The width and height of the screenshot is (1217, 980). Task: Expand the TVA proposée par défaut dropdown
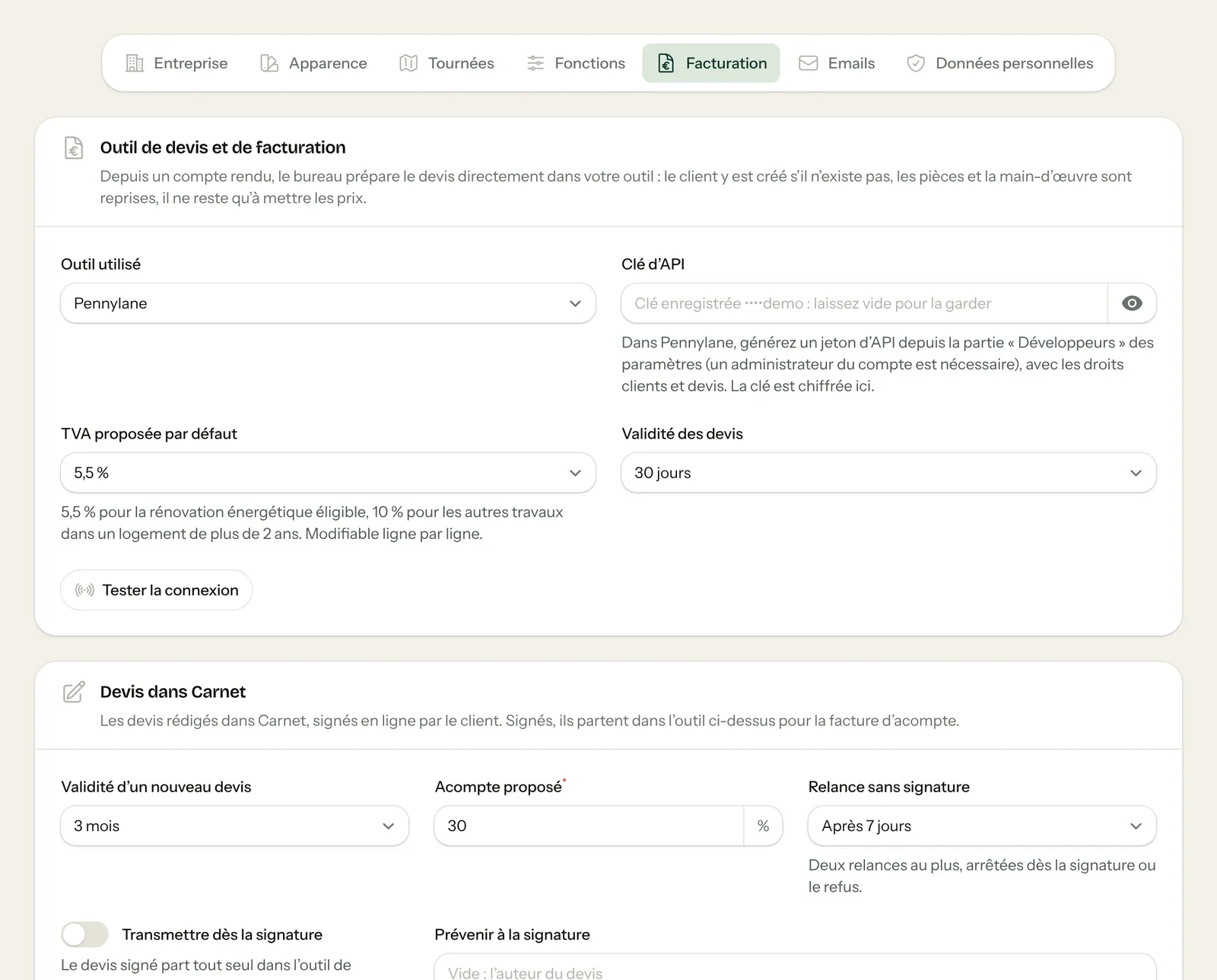click(328, 473)
